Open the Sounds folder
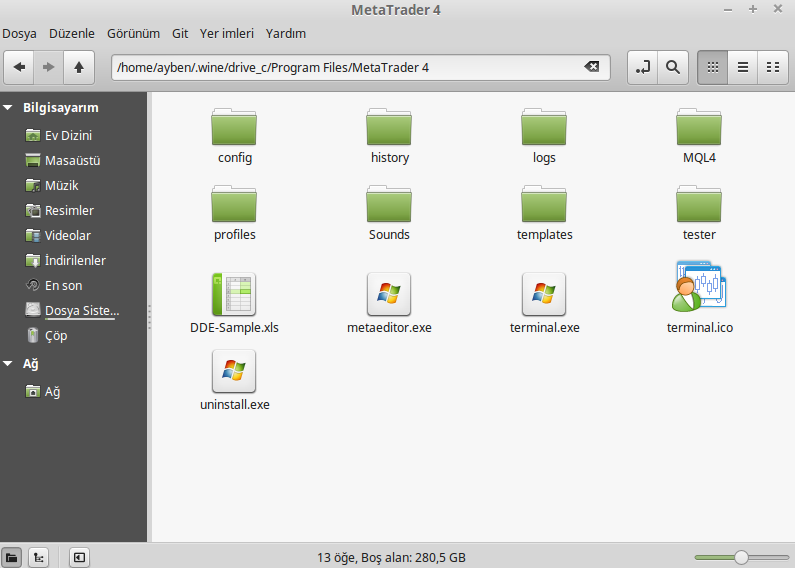 click(389, 214)
